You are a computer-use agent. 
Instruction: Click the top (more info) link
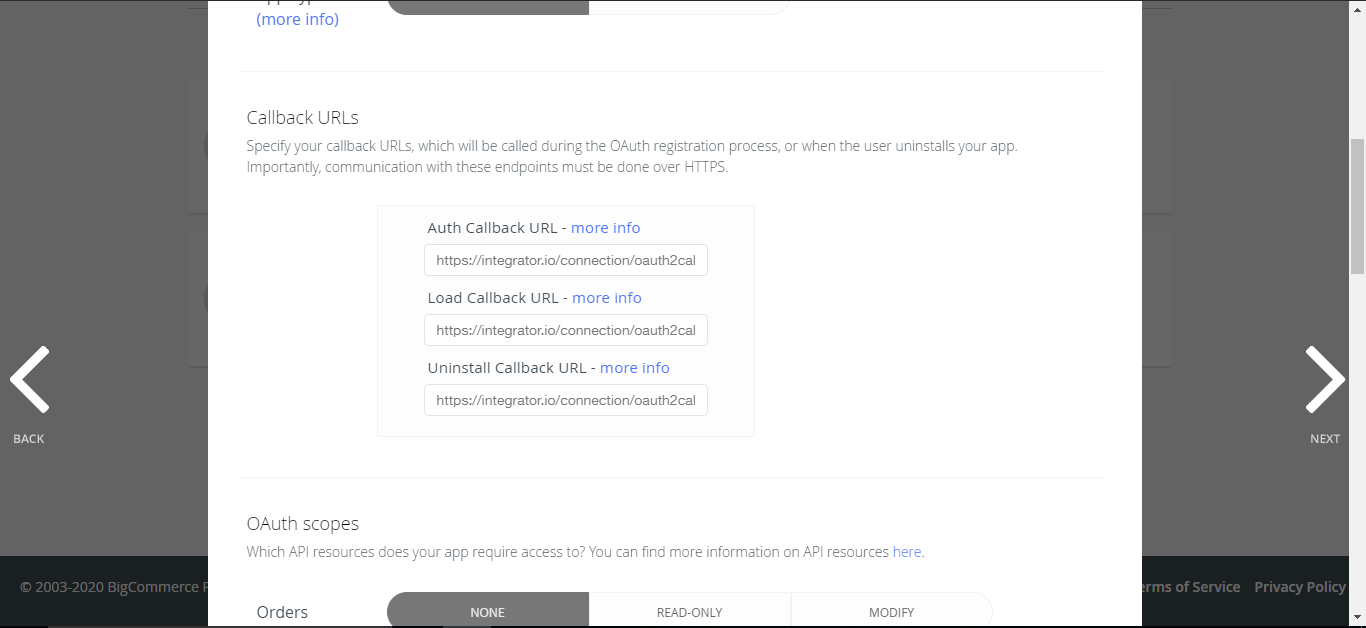click(x=297, y=19)
